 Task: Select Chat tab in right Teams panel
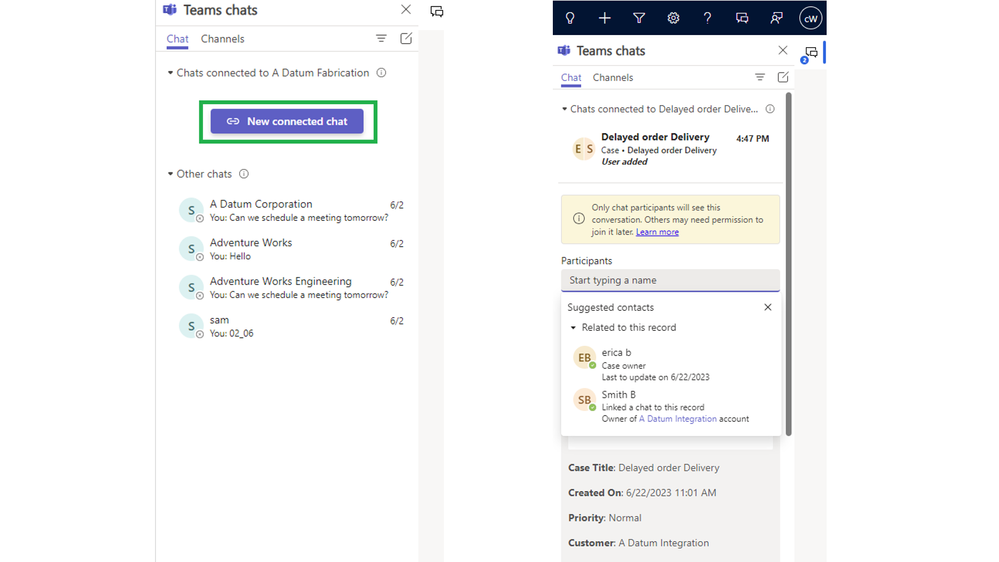pos(571,78)
